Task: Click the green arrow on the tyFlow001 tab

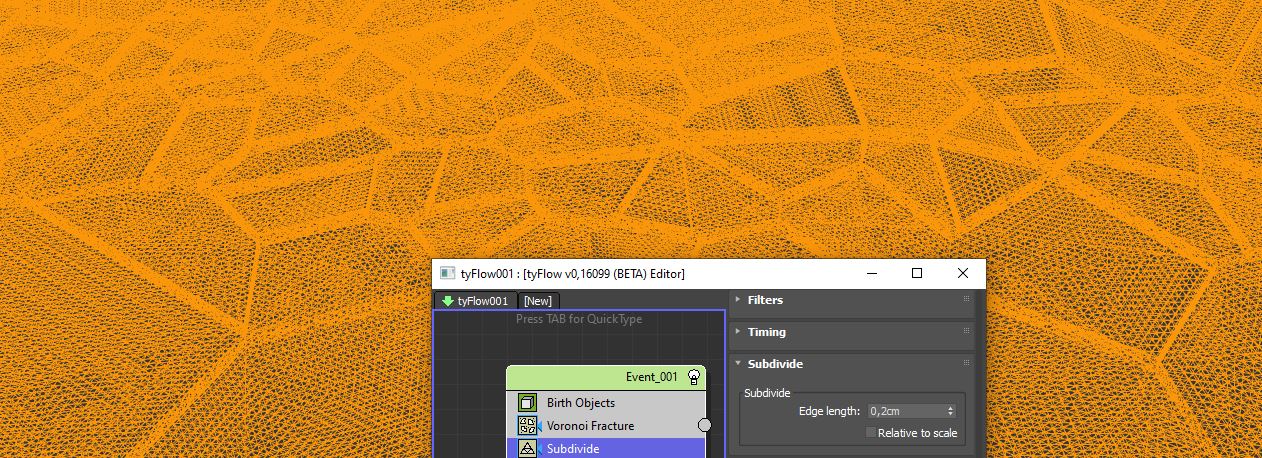Action: [x=448, y=301]
